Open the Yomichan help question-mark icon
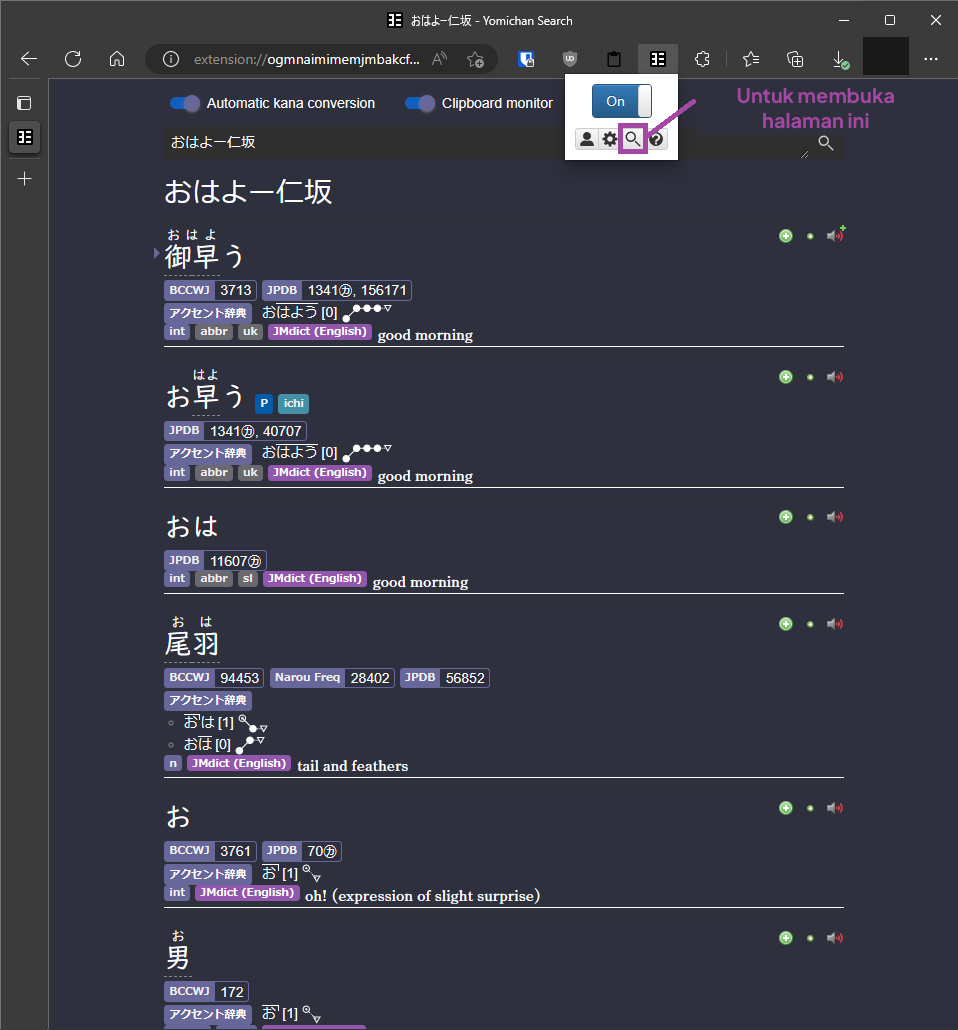This screenshot has width=958, height=1030. [656, 139]
